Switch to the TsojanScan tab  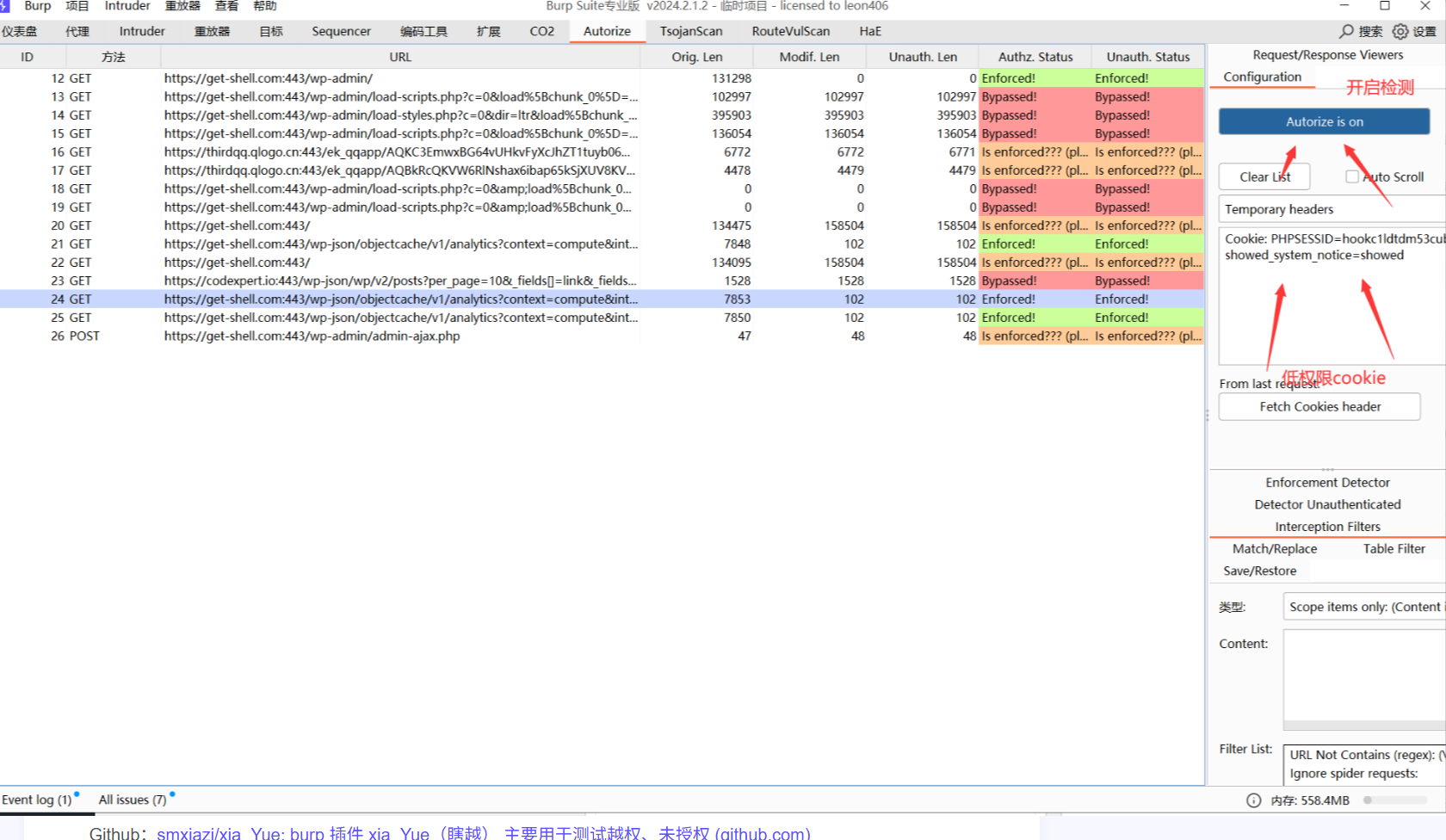pyautogui.click(x=691, y=31)
